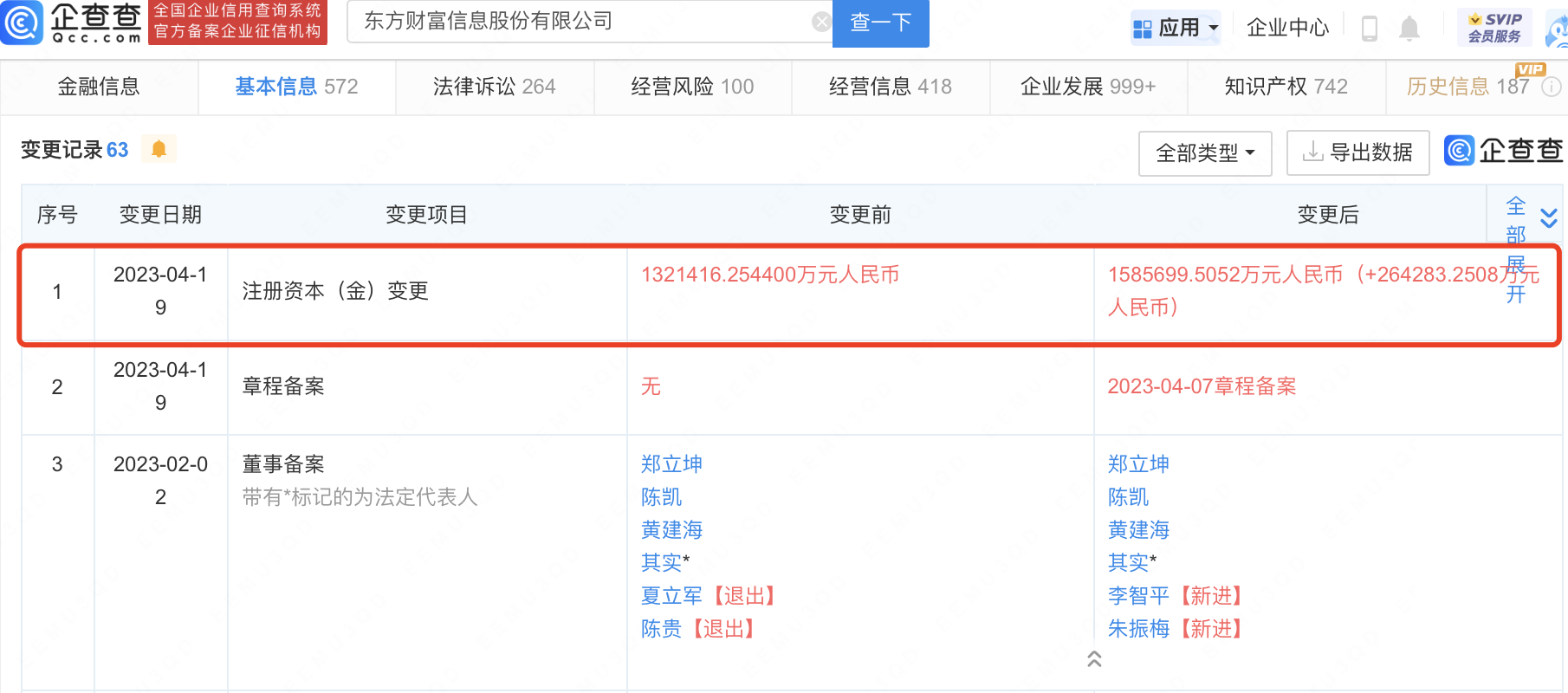Open the 经营风险 tab
The image size is (1568, 693).
[x=692, y=87]
